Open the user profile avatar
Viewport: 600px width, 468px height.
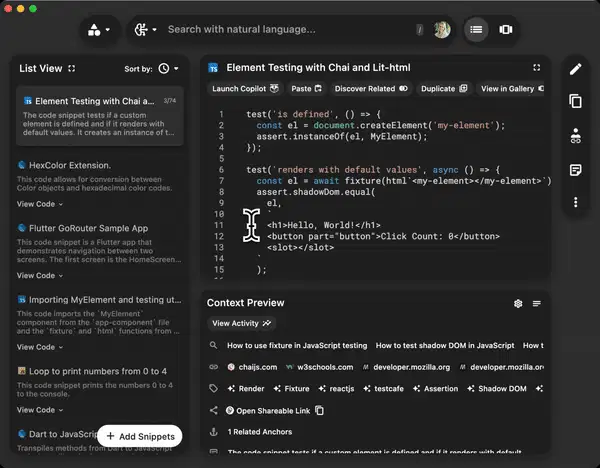pos(442,29)
